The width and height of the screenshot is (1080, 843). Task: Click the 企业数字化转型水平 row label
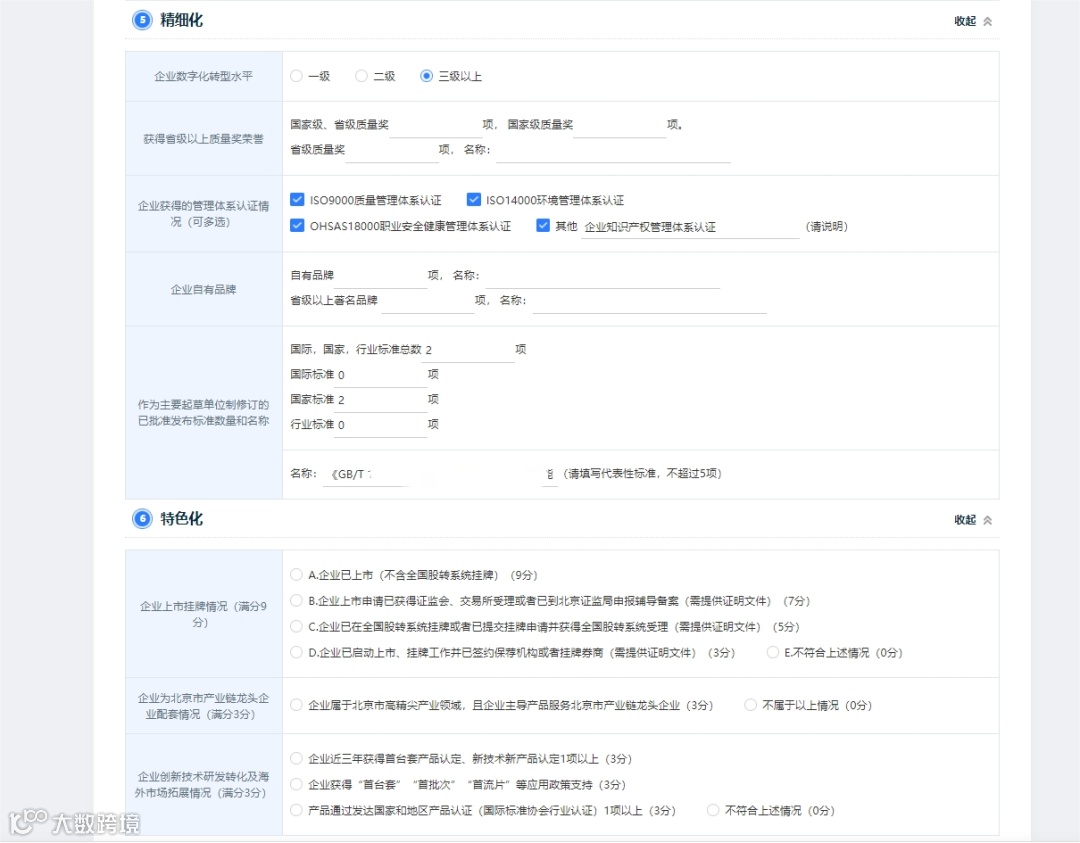pos(203,76)
